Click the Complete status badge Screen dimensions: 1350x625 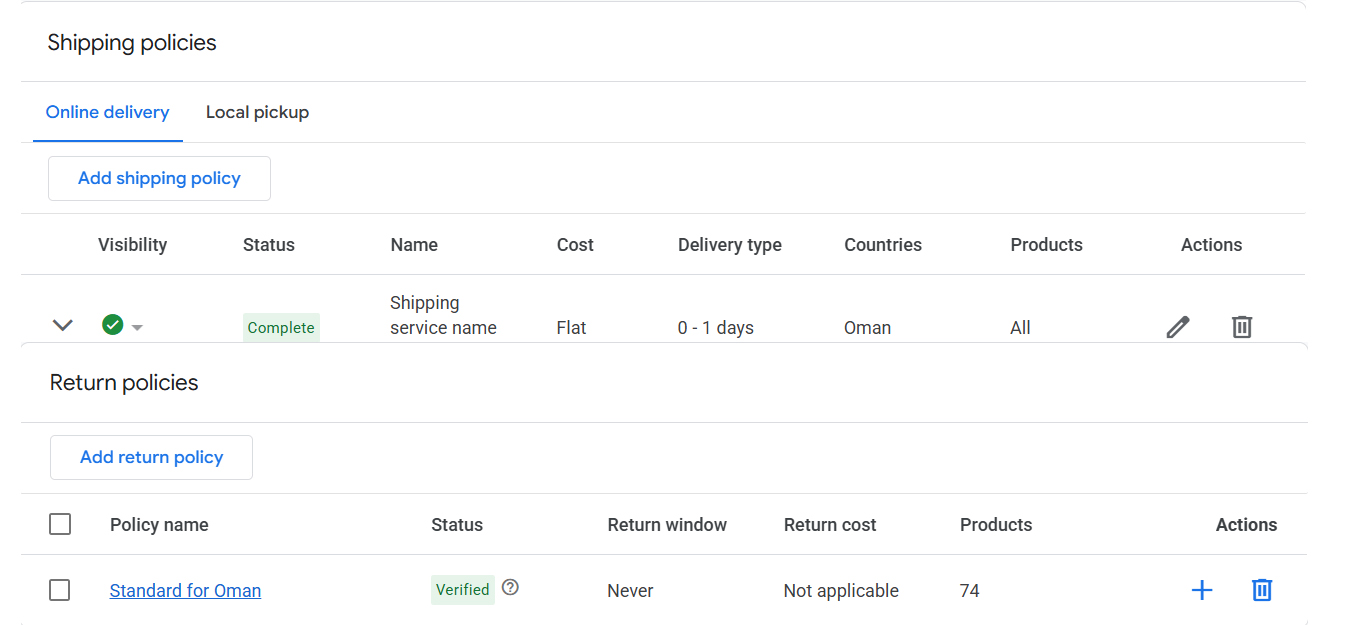point(281,328)
